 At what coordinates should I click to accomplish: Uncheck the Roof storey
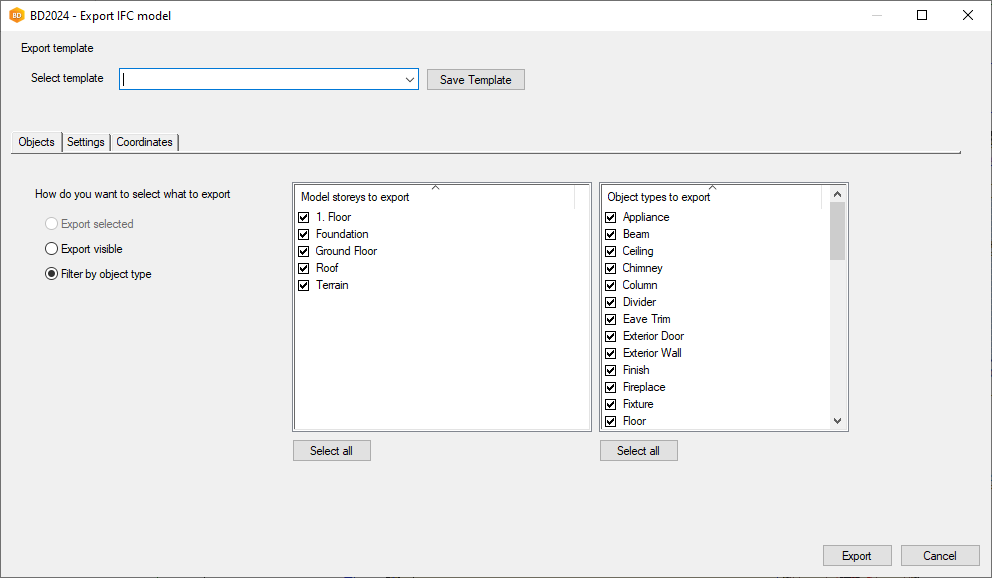303,268
